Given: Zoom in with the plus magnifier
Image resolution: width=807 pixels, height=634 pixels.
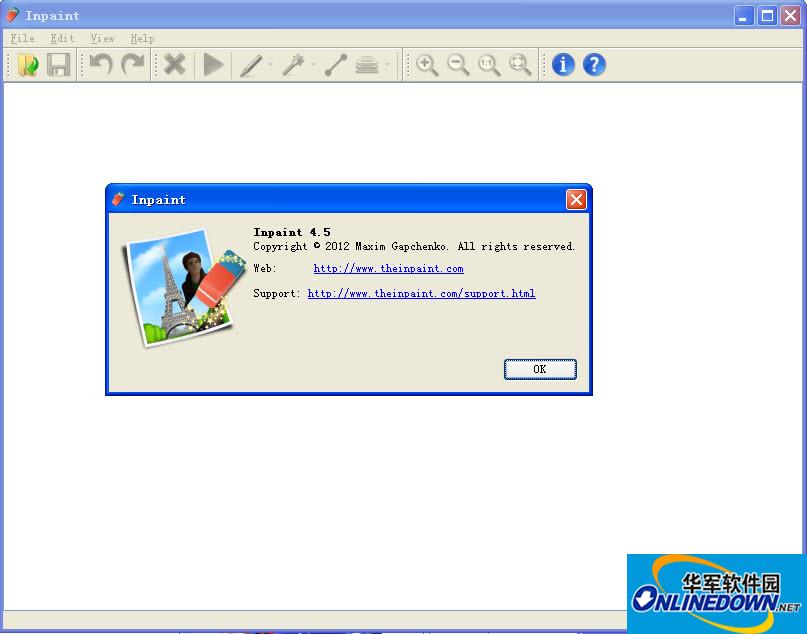Looking at the screenshot, I should tap(427, 65).
